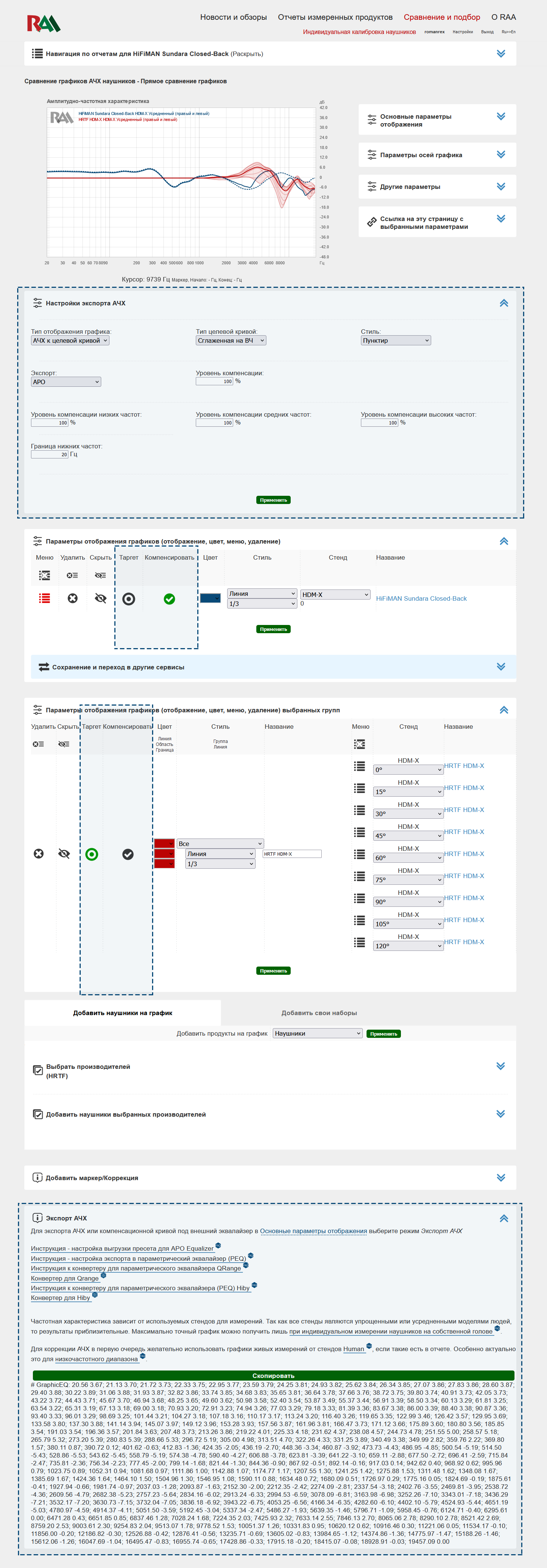Open the Все area dropdown for group
547x1568 pixels.
click(x=220, y=844)
